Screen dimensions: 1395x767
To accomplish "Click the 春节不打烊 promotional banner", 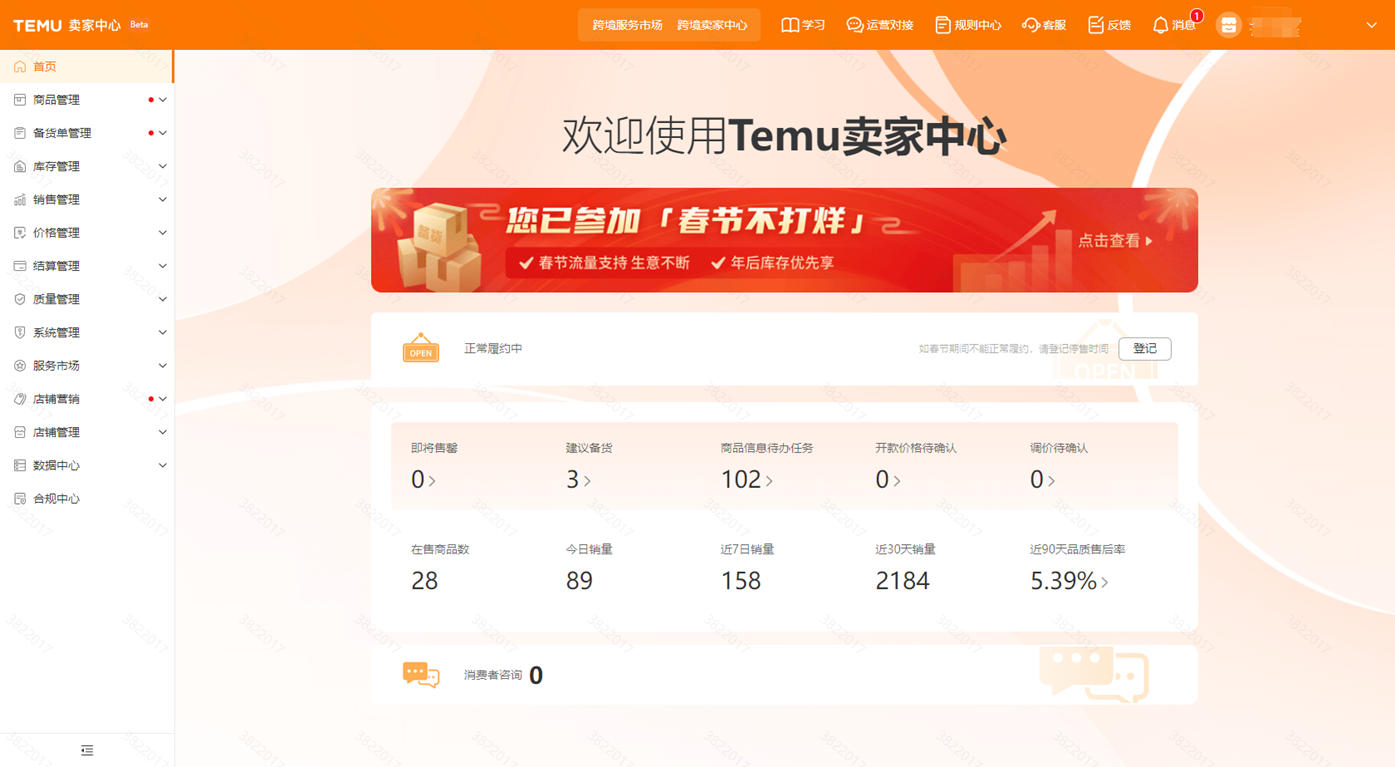I will pyautogui.click(x=784, y=240).
